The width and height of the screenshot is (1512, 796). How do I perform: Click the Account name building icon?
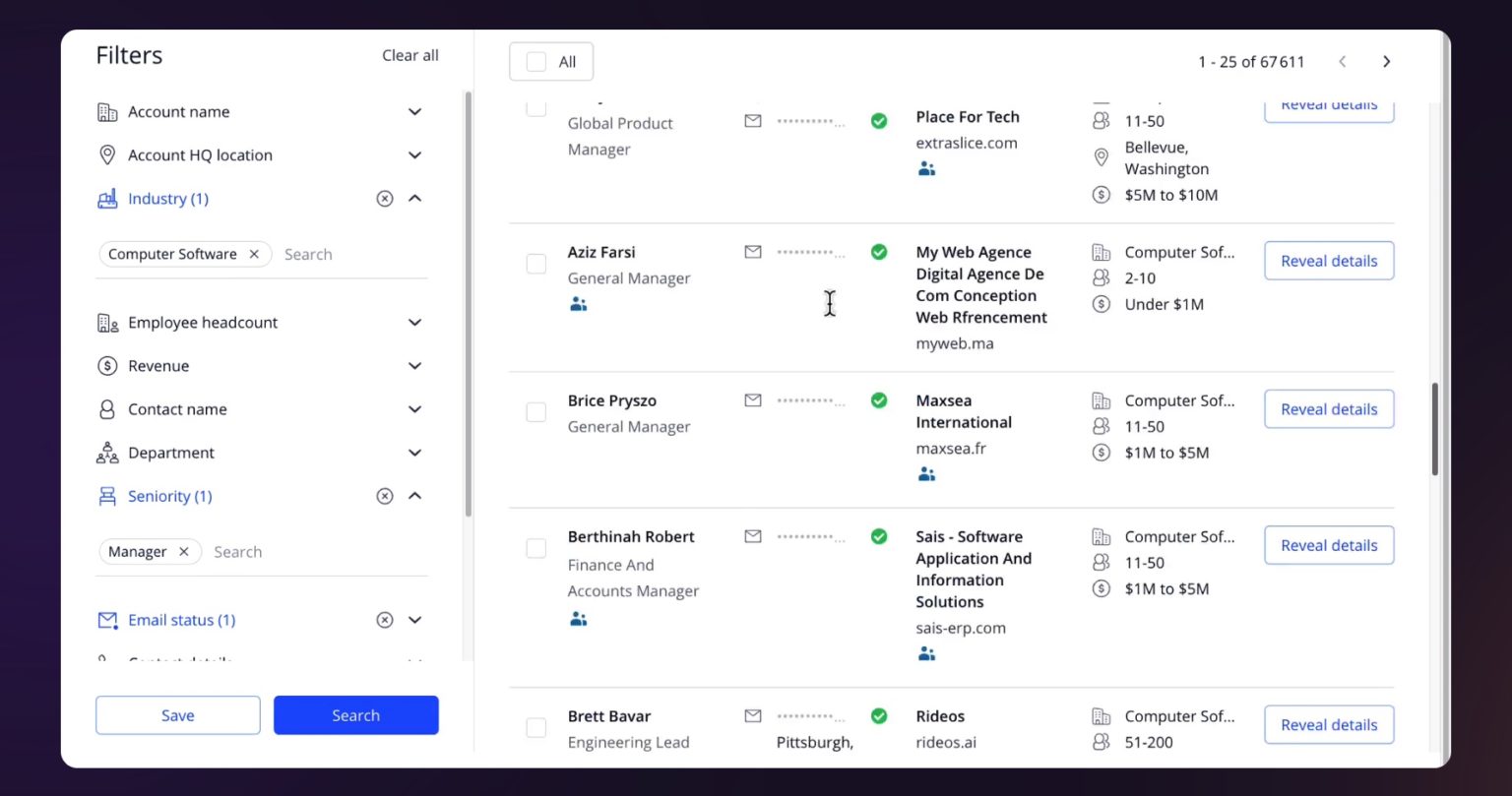(x=108, y=111)
